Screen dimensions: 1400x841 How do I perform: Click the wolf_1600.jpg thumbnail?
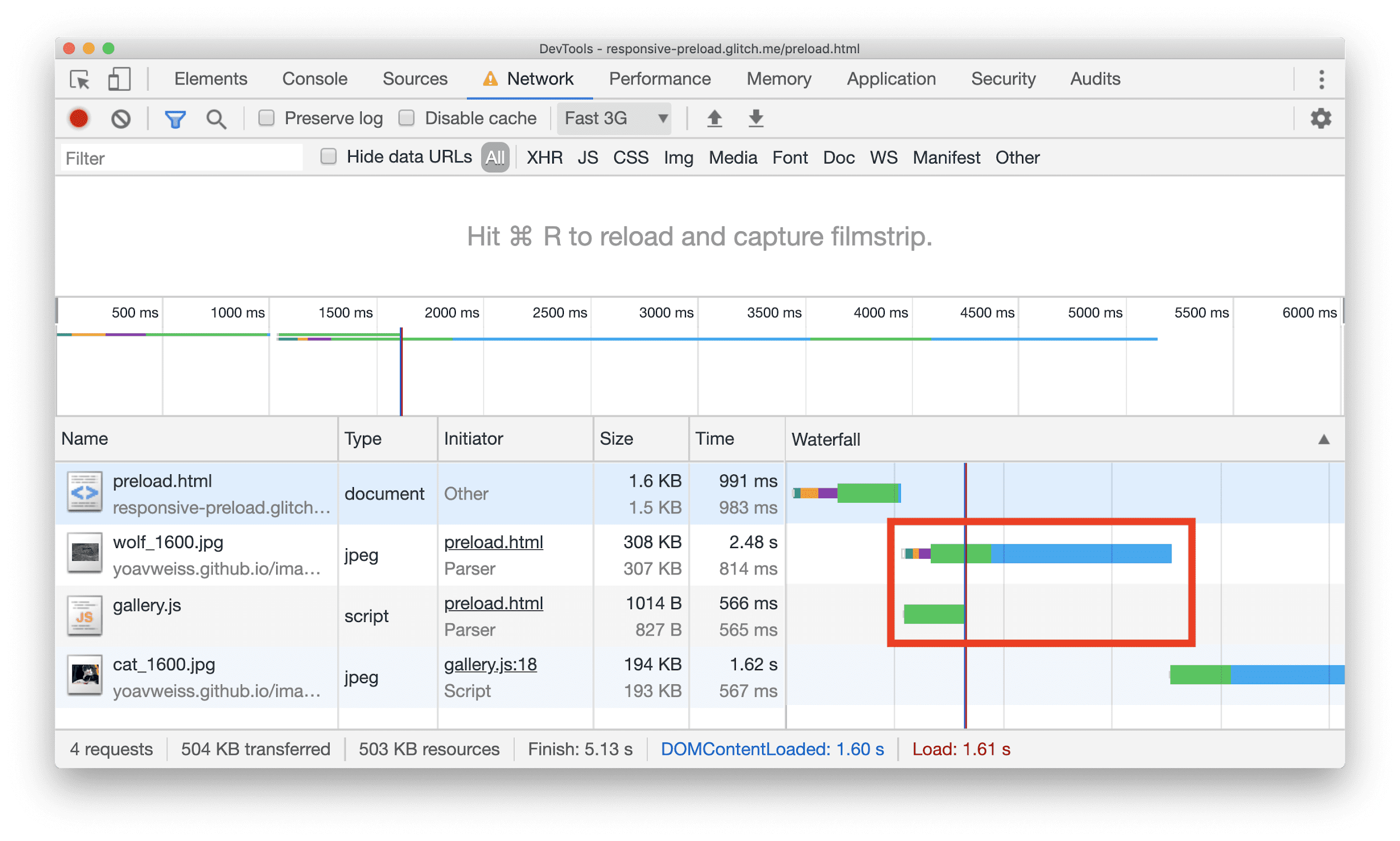[84, 554]
